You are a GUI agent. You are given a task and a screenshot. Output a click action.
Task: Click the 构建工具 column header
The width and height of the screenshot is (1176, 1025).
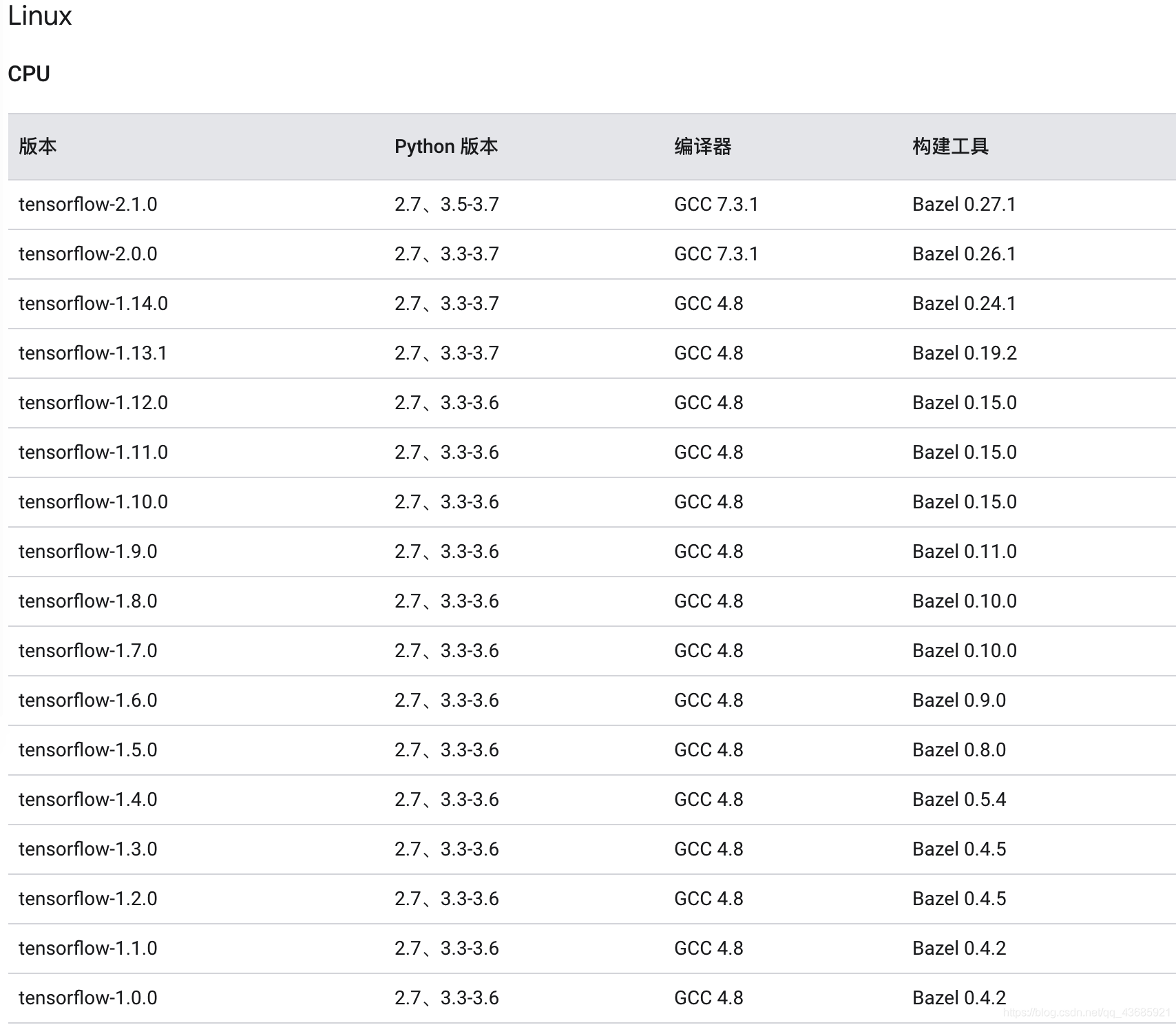click(x=951, y=146)
